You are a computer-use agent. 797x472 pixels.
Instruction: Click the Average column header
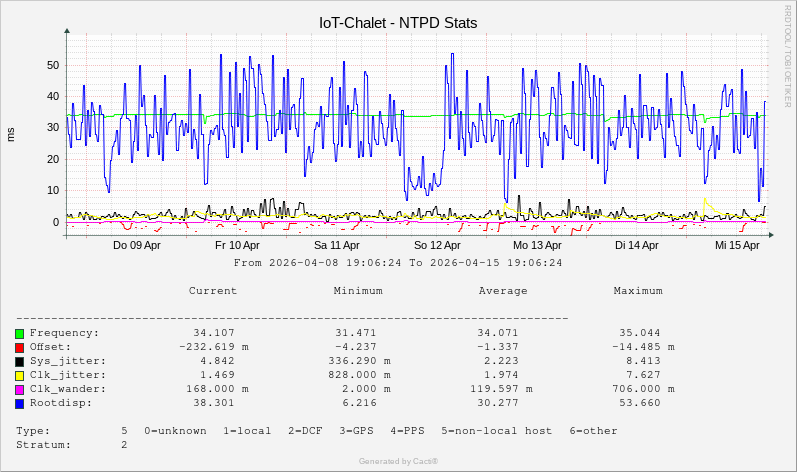[x=503, y=291]
